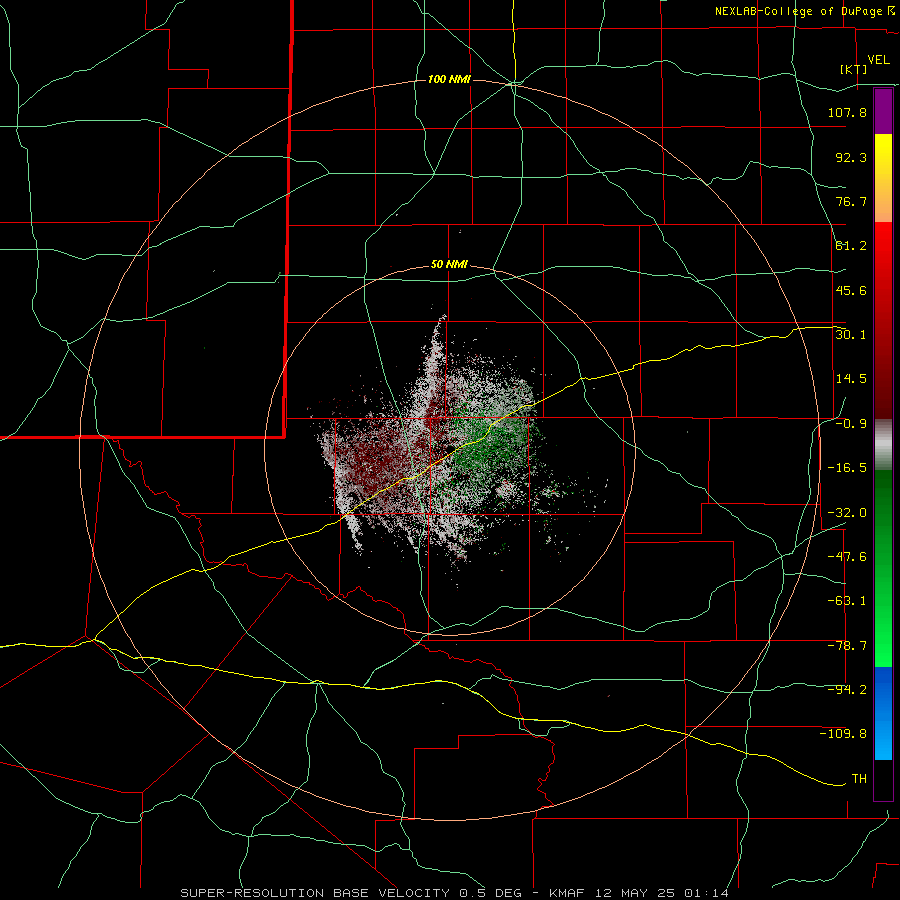Screen dimensions: 900x900
Task: Select the -63.1 scale value
Action: tap(847, 601)
